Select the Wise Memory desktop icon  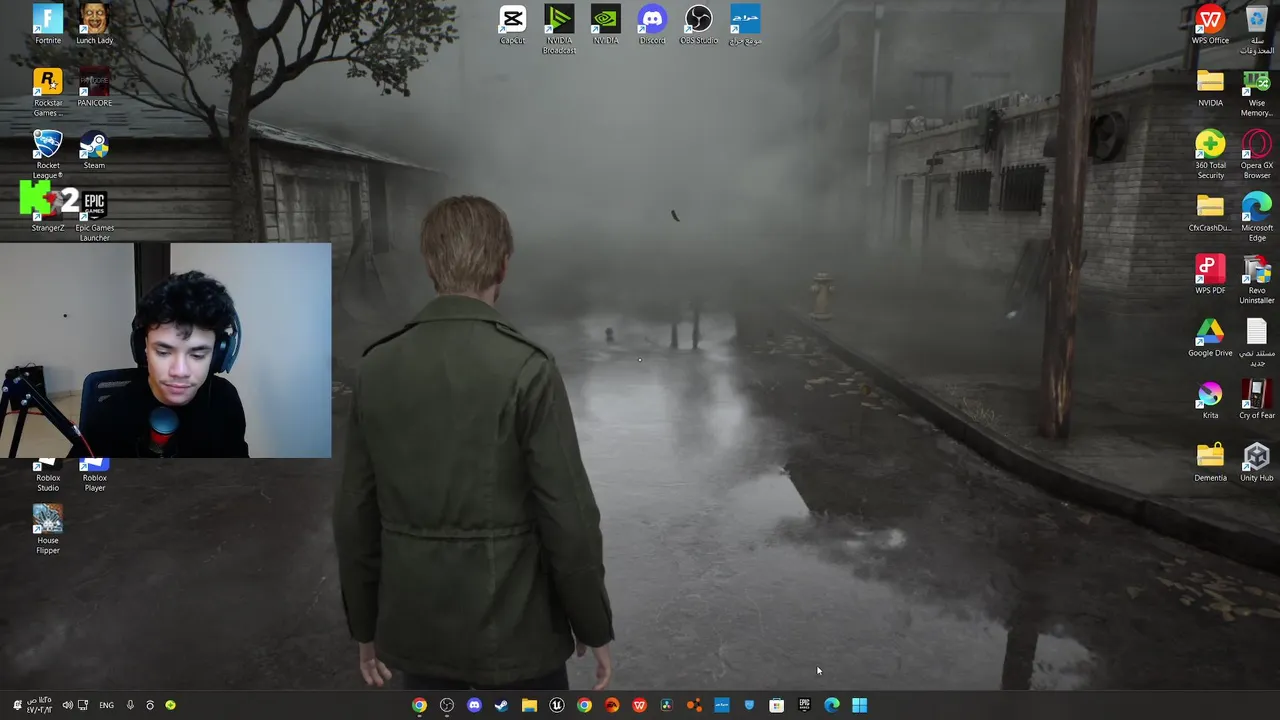point(1257,92)
